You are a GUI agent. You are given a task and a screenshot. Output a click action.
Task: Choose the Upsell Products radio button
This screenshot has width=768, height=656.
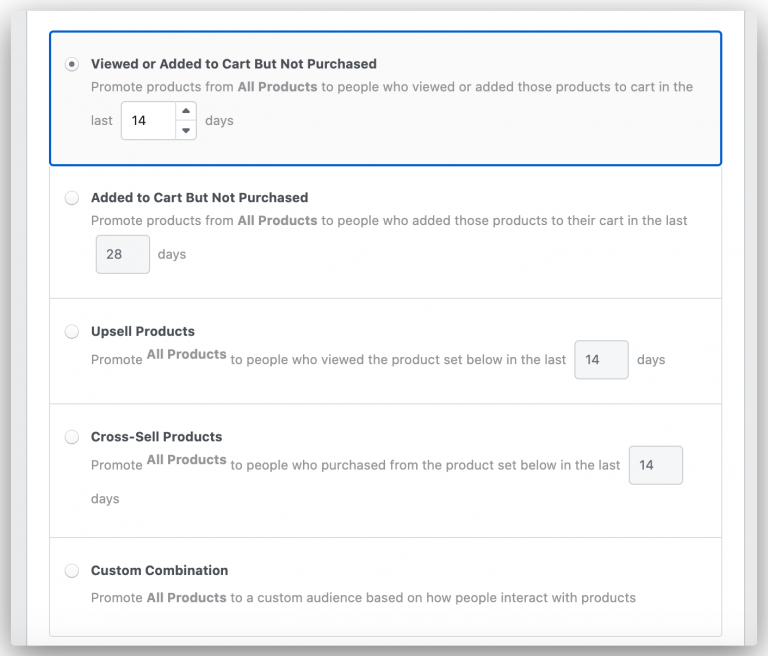(x=72, y=331)
